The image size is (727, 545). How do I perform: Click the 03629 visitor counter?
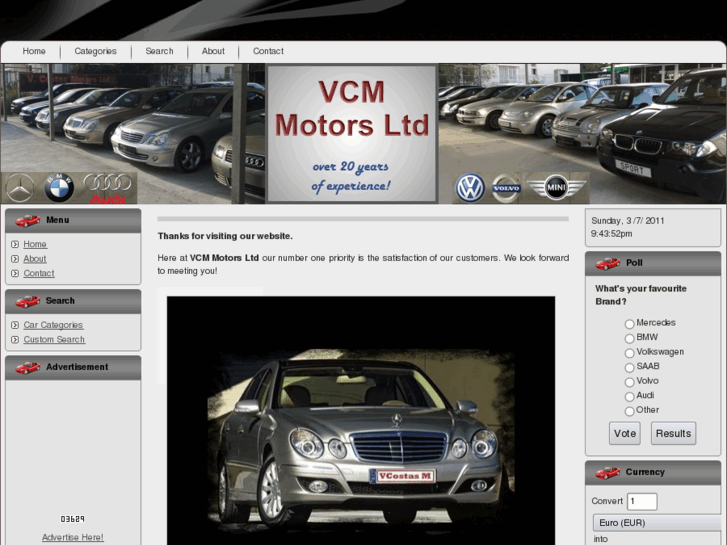click(x=73, y=519)
